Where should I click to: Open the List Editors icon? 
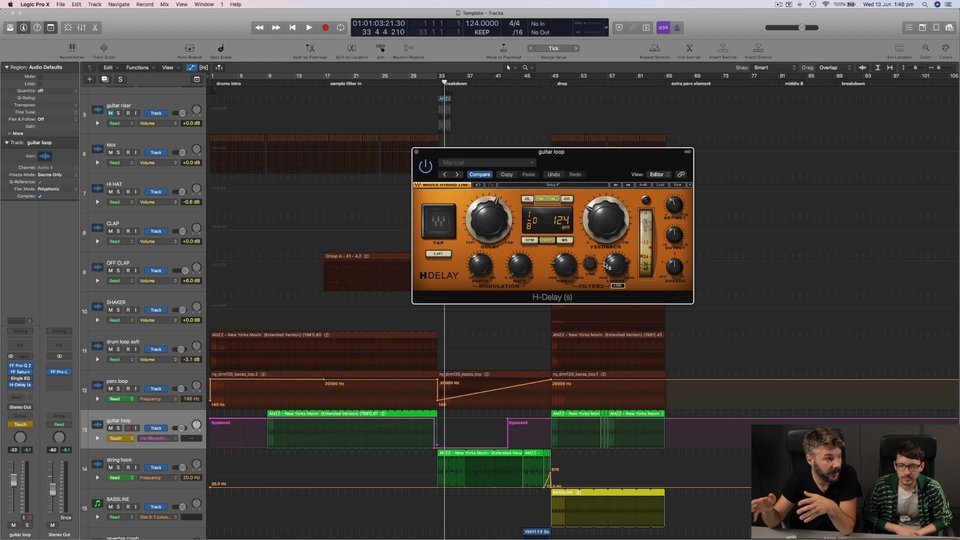[909, 28]
